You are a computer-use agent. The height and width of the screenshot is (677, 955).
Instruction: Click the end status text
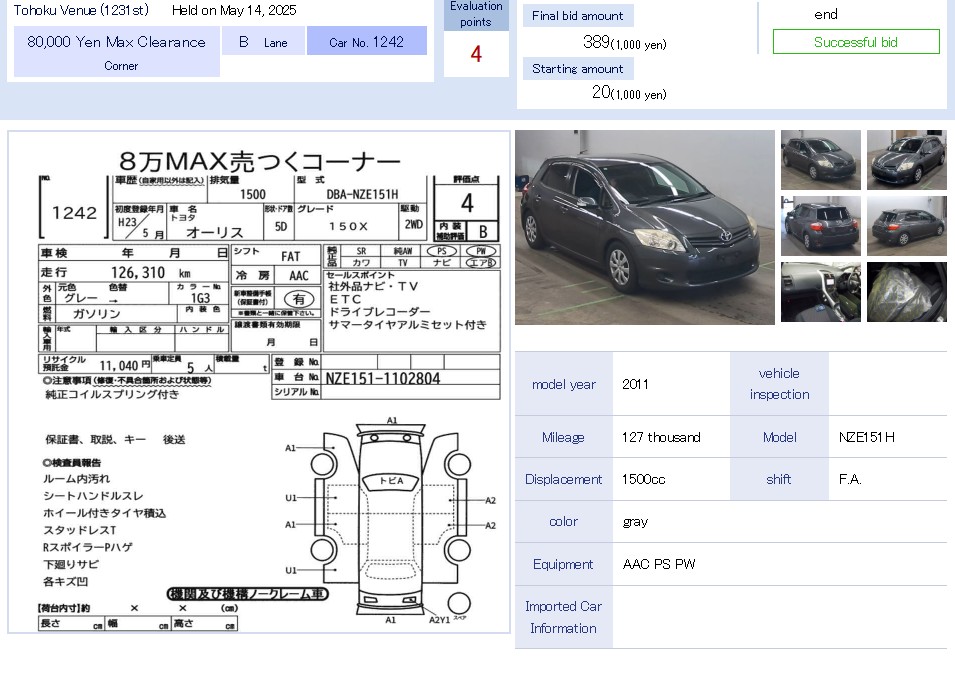826,14
